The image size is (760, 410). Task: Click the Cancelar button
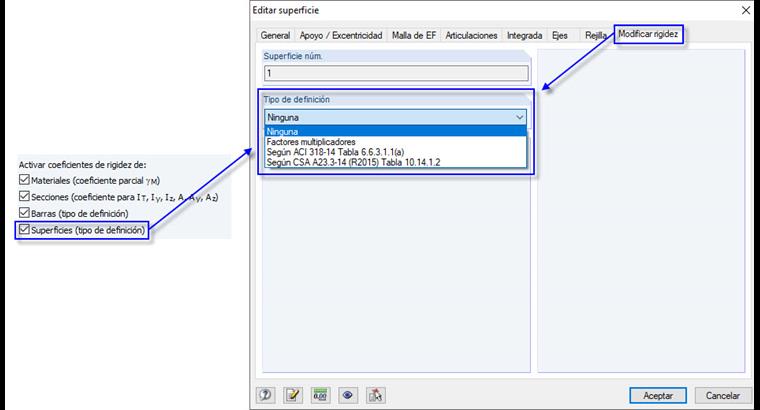723,395
